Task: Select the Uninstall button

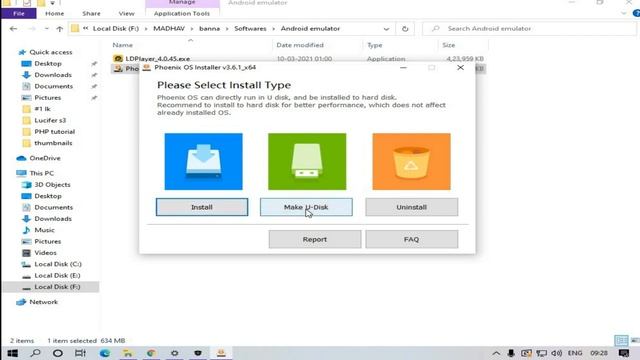Action: tap(411, 207)
